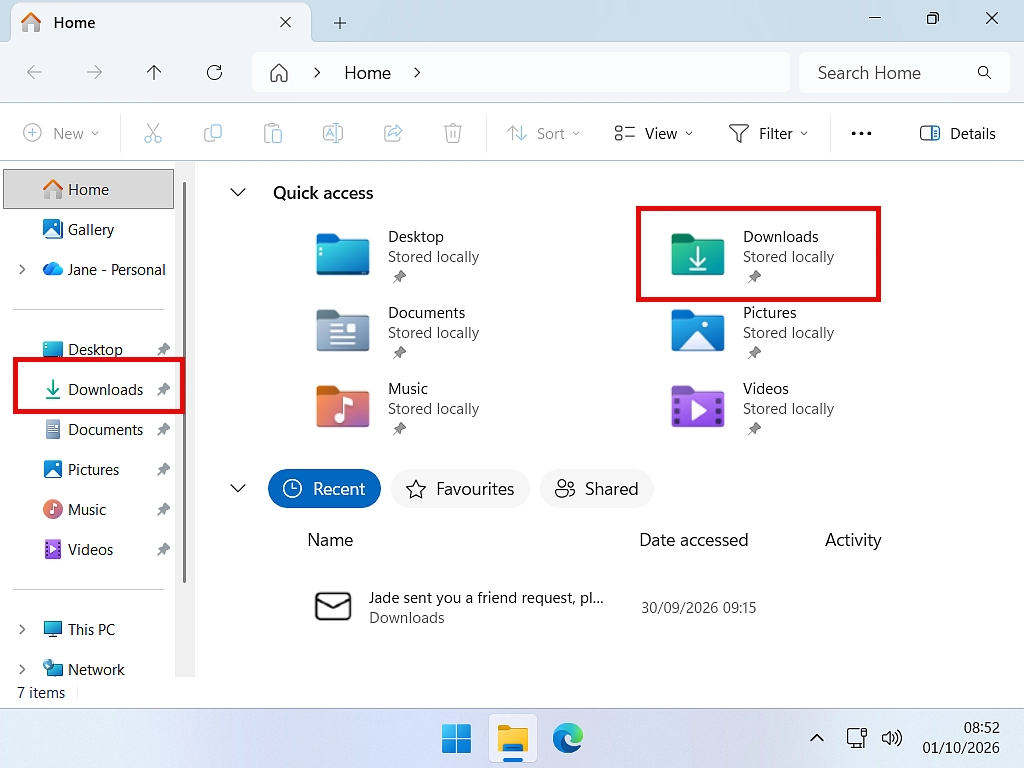Open the Start menu on taskbar
This screenshot has width=1024, height=768.
[x=456, y=739]
